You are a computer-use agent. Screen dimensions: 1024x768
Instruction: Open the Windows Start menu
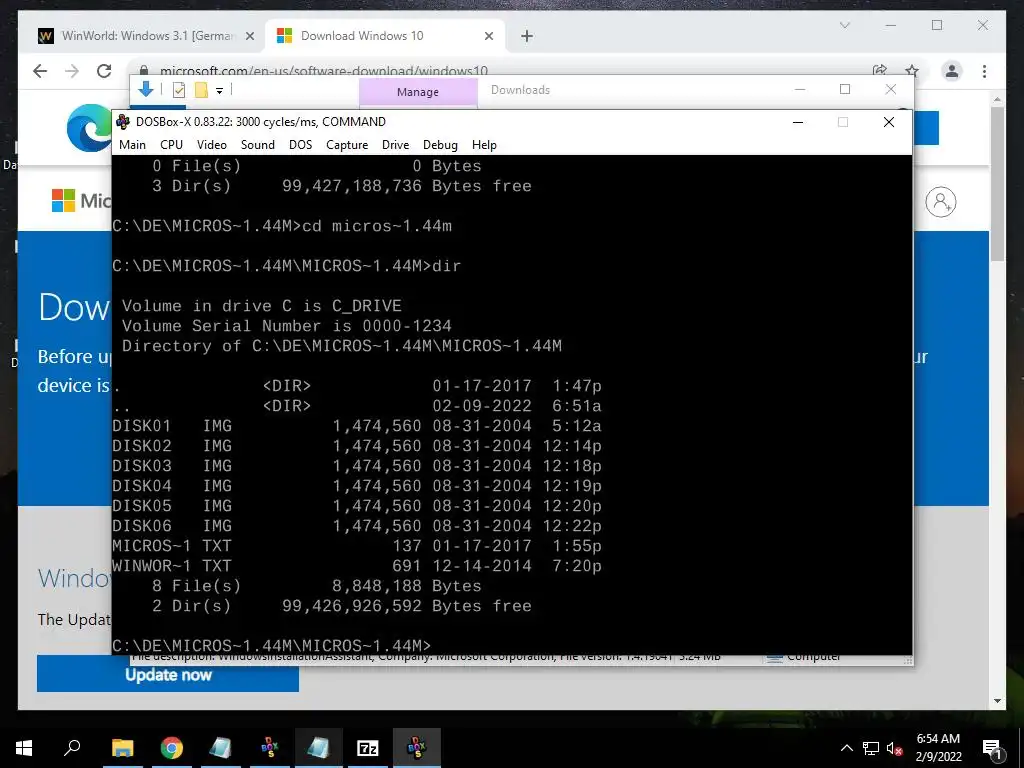(24, 748)
